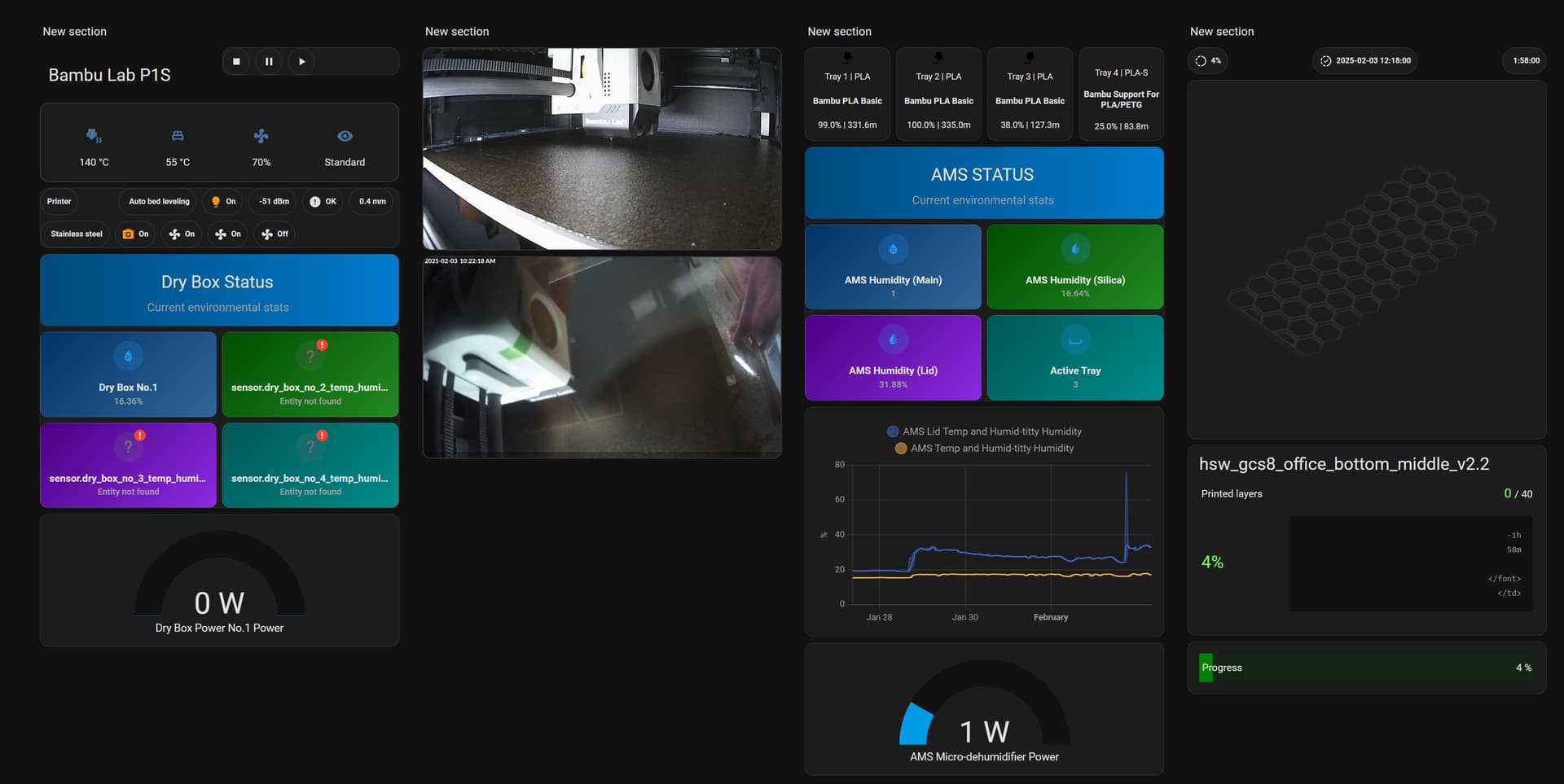Select the AMS Humidity (Lid) card icon
The image size is (1564, 784).
[x=893, y=339]
